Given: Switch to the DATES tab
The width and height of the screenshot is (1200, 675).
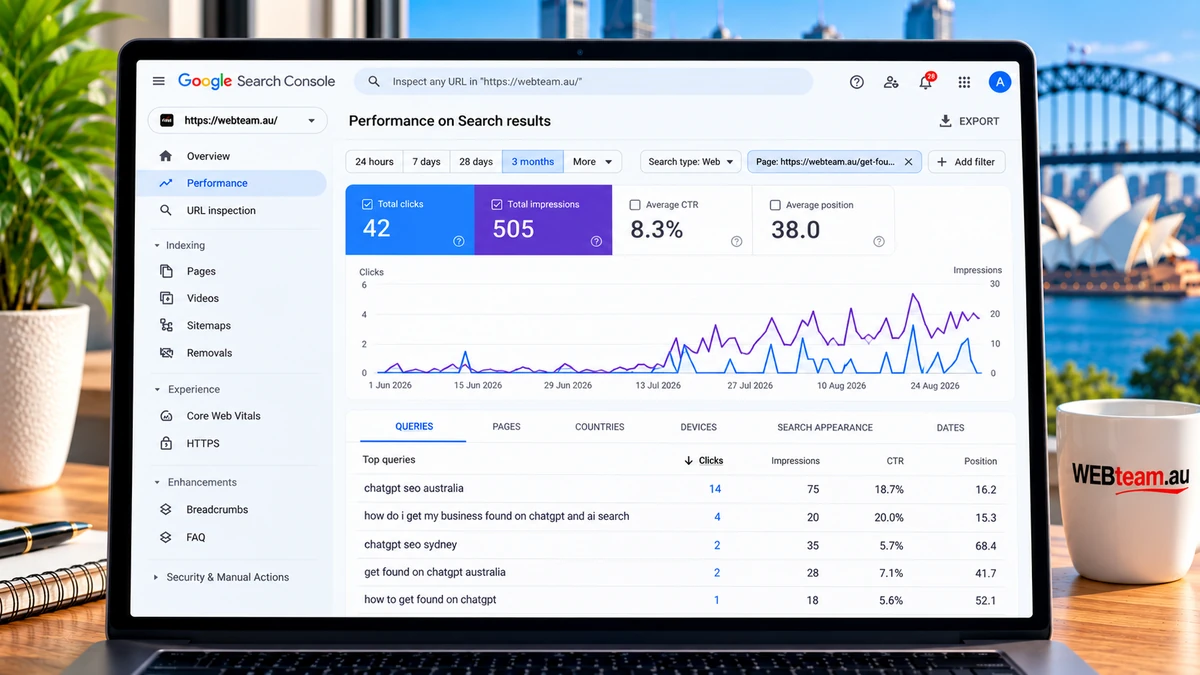Looking at the screenshot, I should point(951,427).
